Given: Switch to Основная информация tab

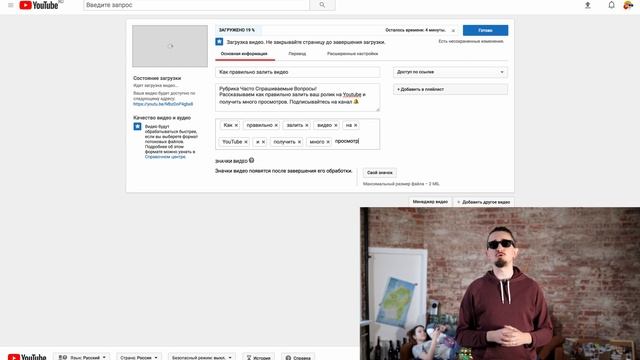Looking at the screenshot, I should (244, 53).
